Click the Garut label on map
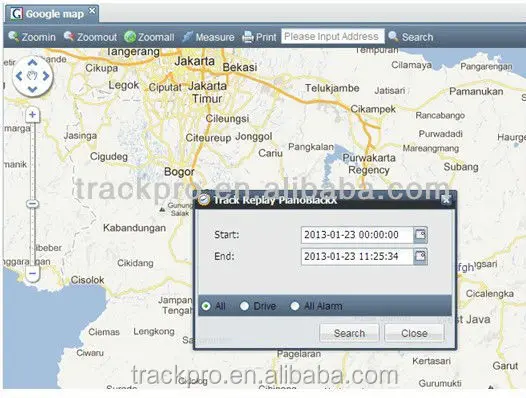Viewport: 526px width, 398px height. tap(505, 366)
